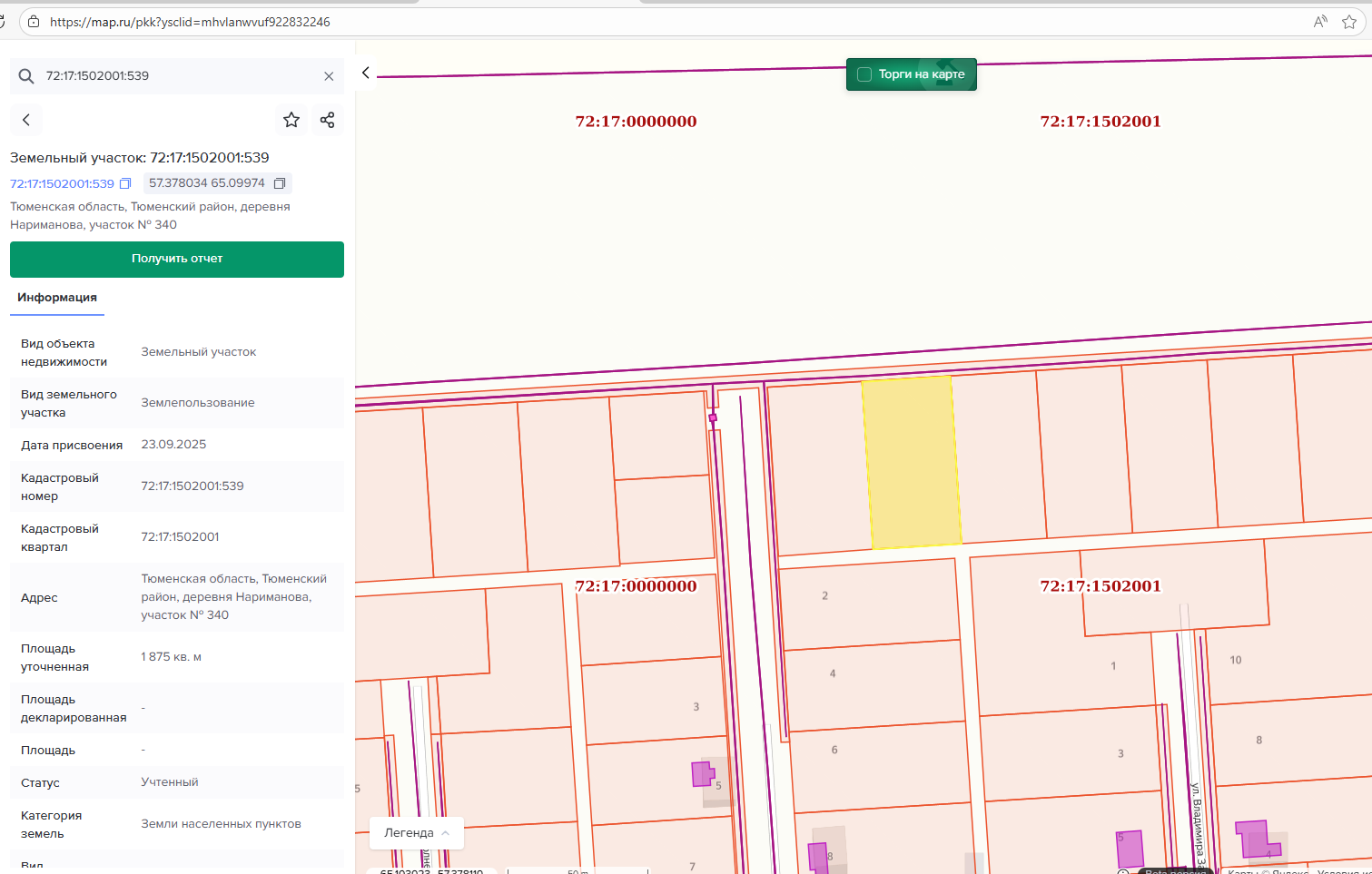Add parcel to favorites with star icon
This screenshot has width=1372, height=874.
tap(291, 120)
